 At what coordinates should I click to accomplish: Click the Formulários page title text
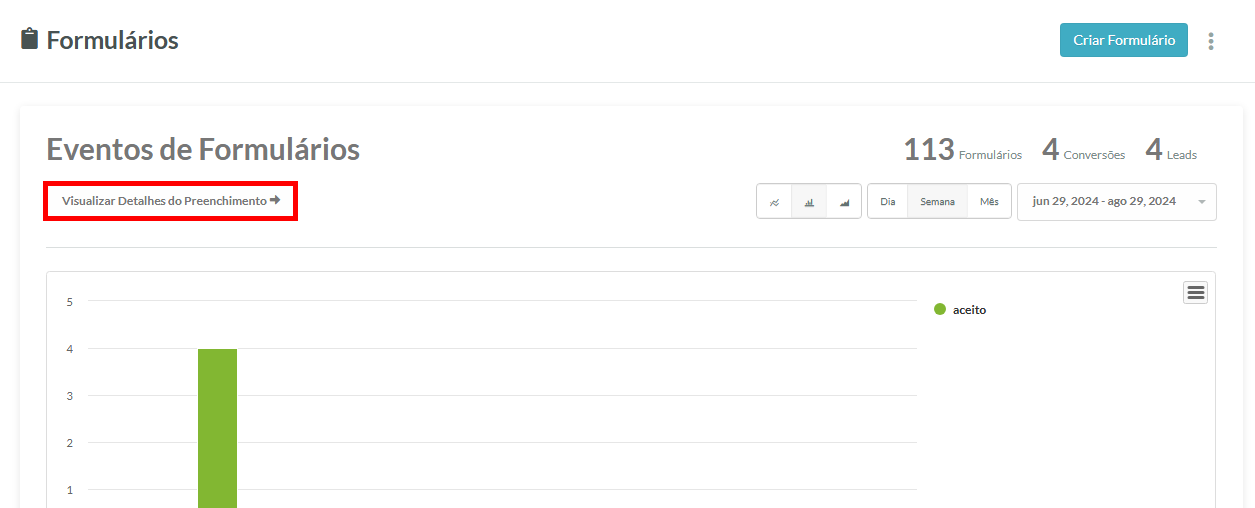coord(112,41)
